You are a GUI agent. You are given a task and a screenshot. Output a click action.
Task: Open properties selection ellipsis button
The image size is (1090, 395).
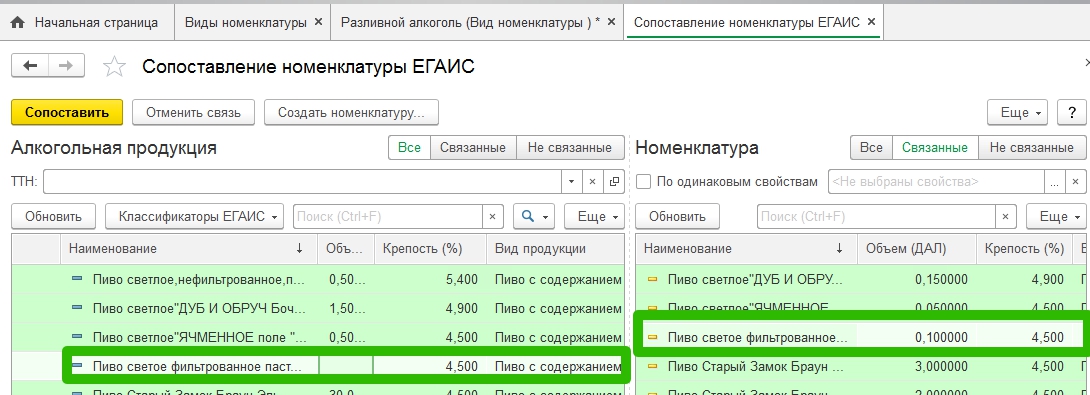1055,182
